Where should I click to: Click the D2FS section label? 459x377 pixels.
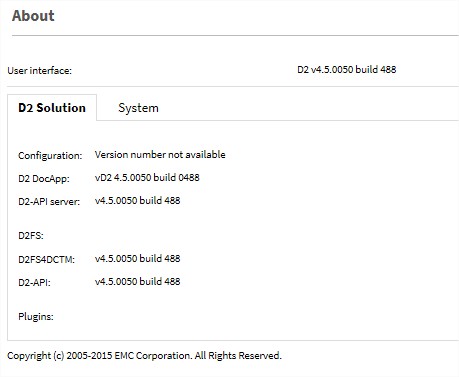point(31,236)
